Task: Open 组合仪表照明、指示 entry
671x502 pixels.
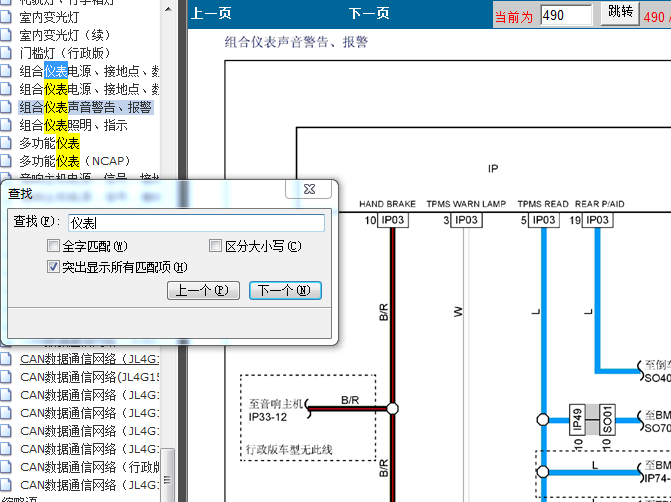Action: [x=73, y=125]
